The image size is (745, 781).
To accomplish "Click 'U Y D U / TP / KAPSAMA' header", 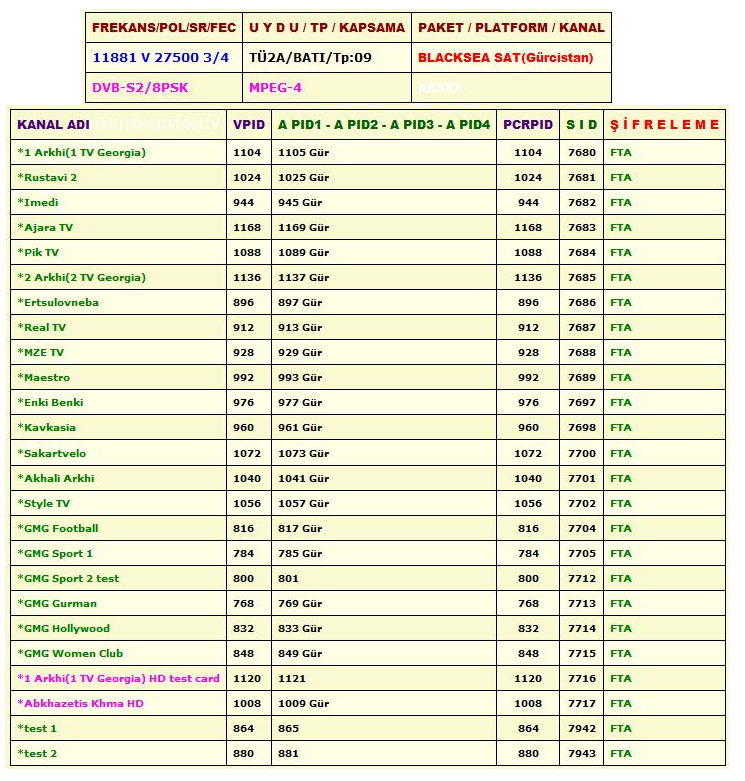I will pos(327,27).
